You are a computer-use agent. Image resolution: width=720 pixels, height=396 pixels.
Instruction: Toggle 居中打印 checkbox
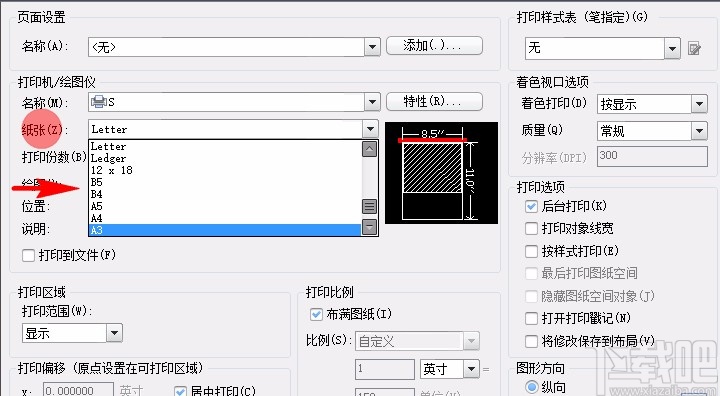(180, 391)
